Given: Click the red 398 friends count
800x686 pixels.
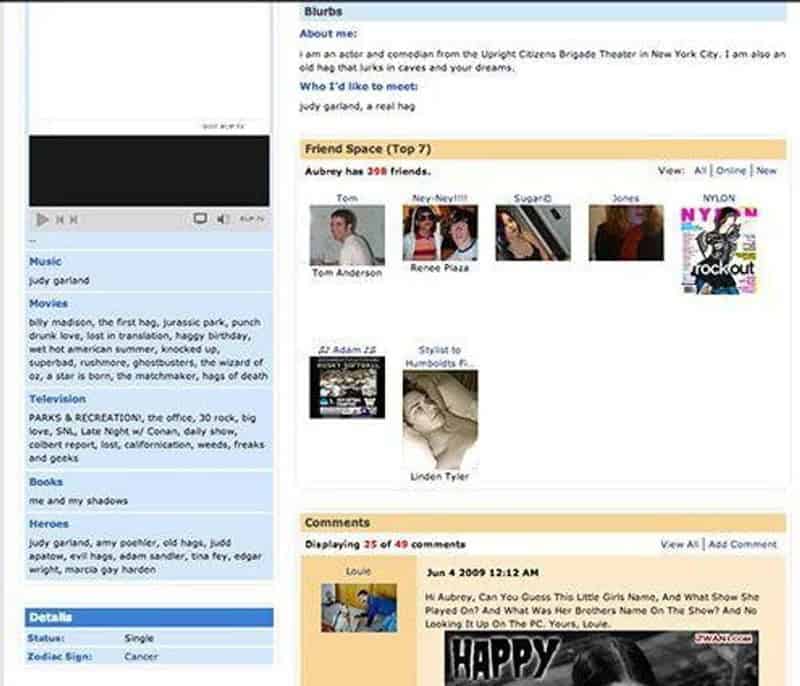Looking at the screenshot, I should tap(377, 171).
